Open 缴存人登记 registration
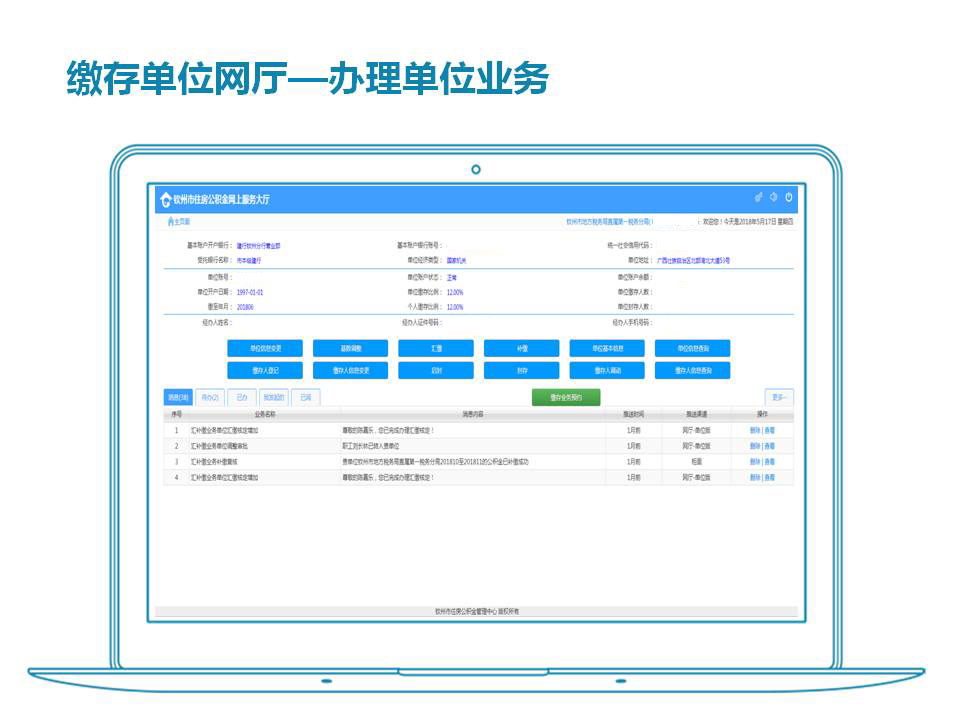Image resolution: width=960 pixels, height=720 pixels. (265, 371)
